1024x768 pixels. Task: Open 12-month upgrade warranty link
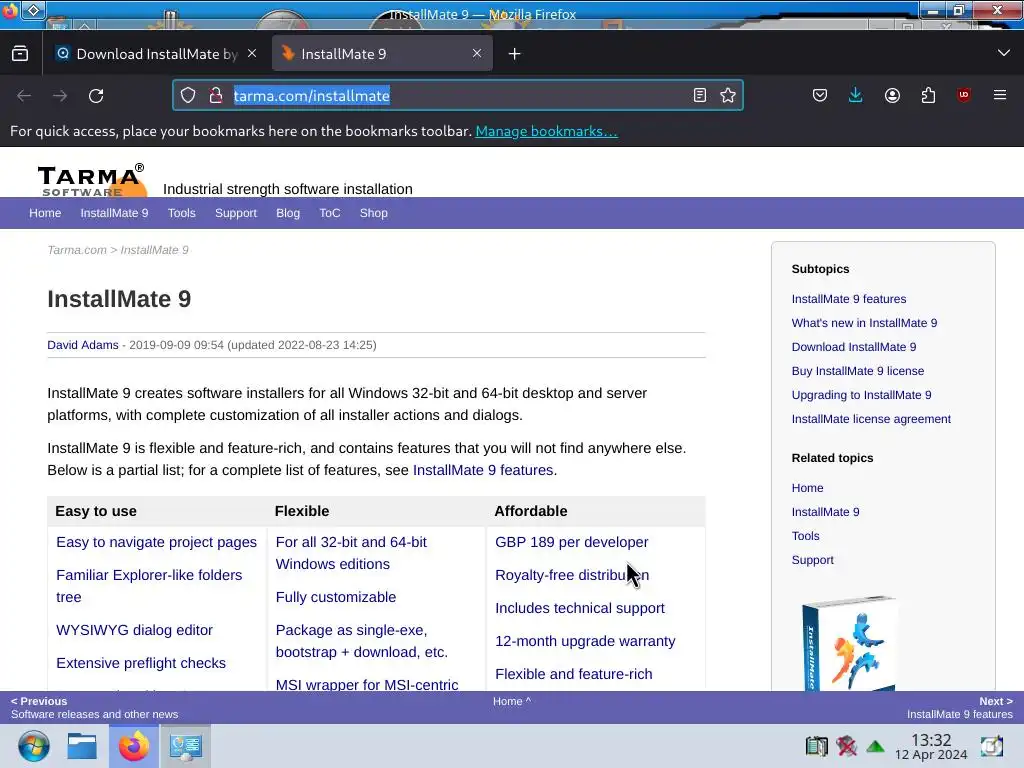585,641
